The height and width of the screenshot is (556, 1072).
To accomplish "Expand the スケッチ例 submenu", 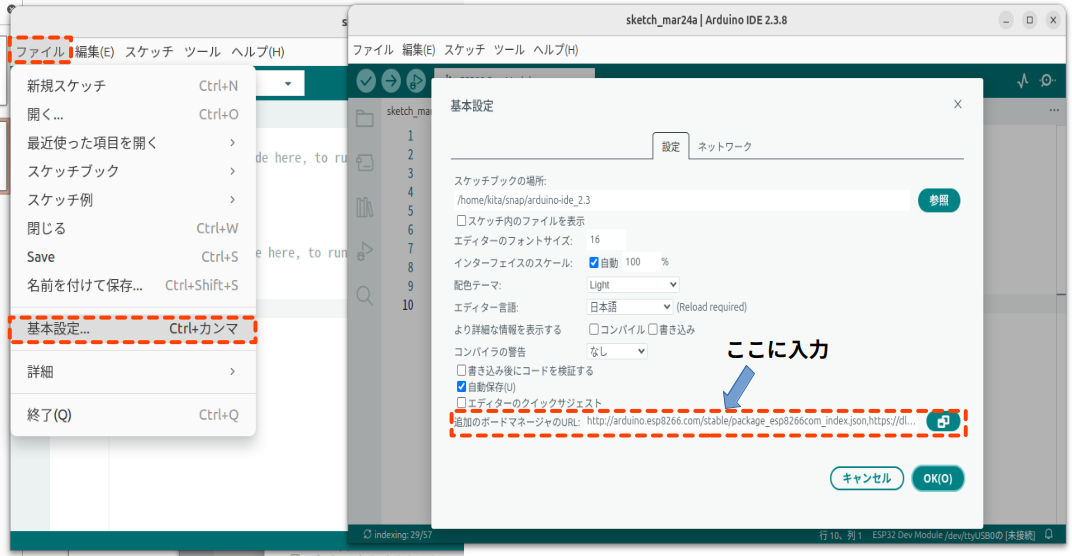I will 133,200.
